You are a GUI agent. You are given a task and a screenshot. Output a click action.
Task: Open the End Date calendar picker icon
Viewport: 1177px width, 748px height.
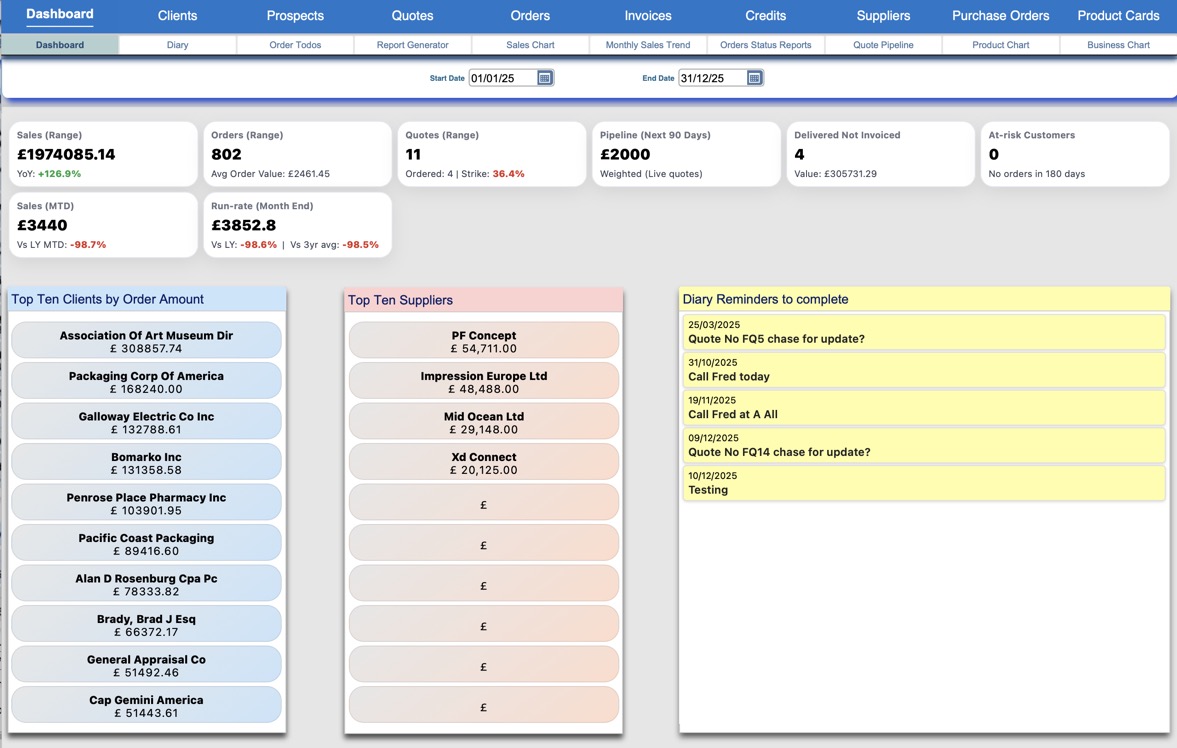(754, 78)
